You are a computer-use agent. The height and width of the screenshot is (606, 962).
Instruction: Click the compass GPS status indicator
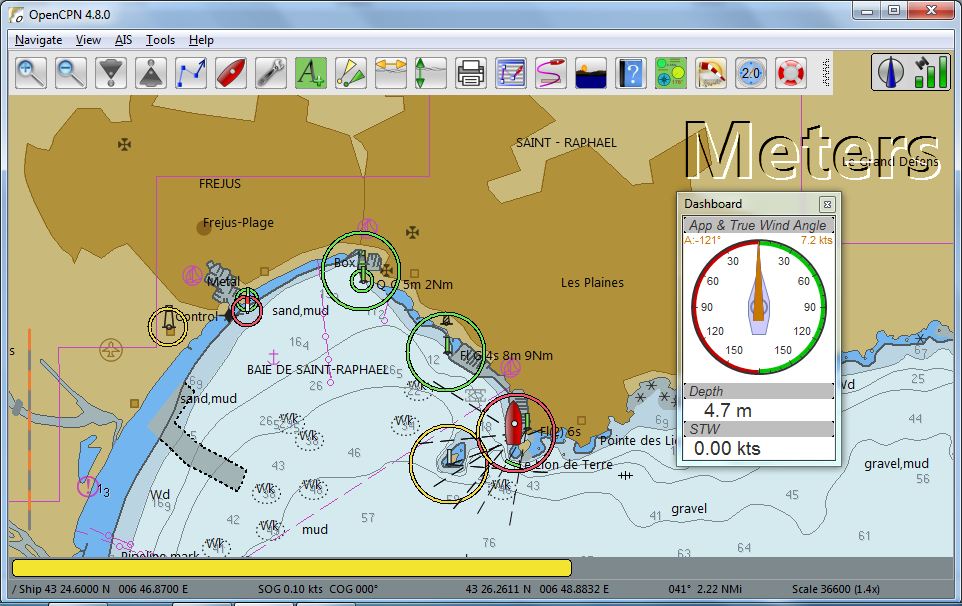click(893, 73)
